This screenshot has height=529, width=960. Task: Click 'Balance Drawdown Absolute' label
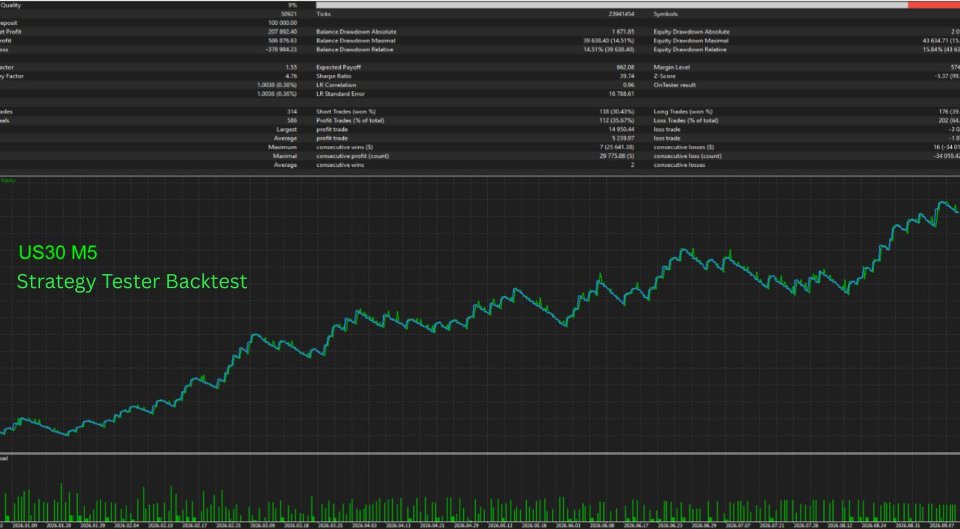pos(356,31)
